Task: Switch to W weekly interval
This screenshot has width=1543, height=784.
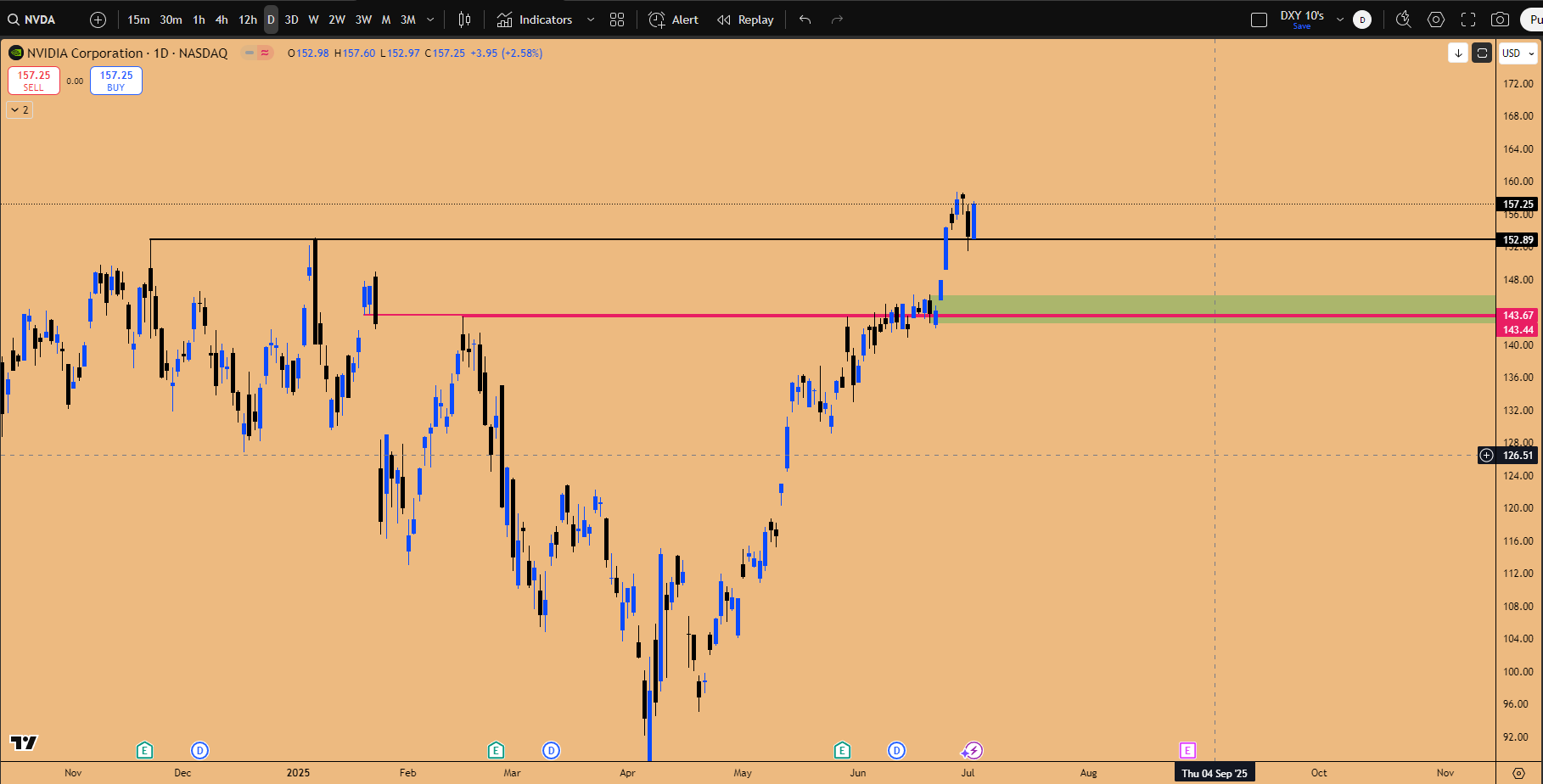Action: (313, 20)
